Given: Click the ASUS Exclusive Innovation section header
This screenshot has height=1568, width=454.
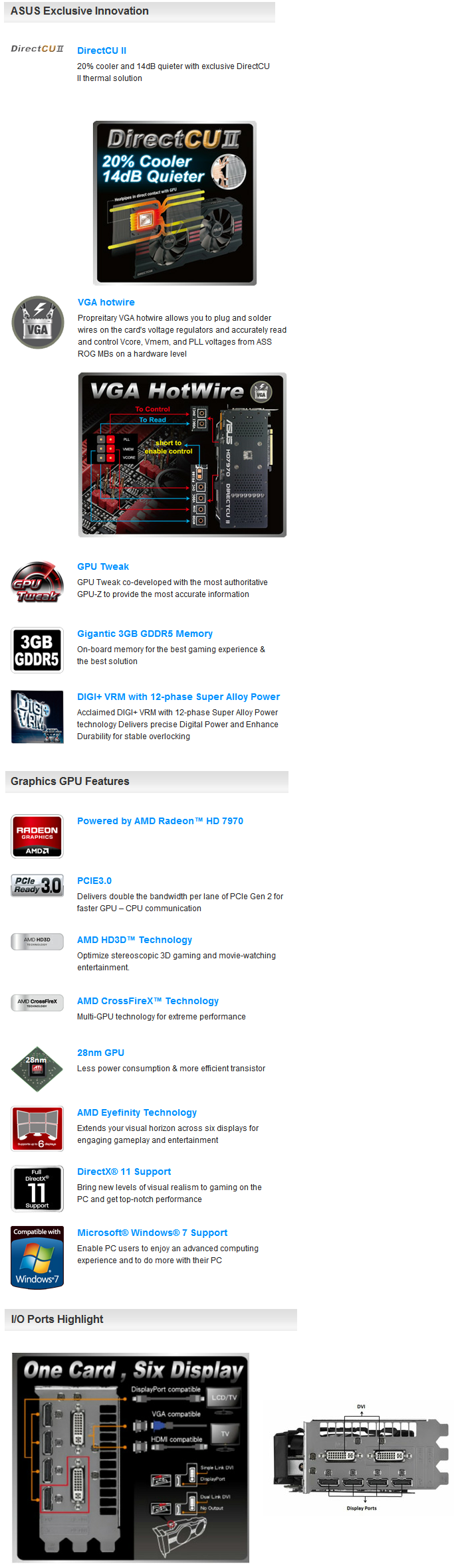Looking at the screenshot, I should tap(140, 11).
